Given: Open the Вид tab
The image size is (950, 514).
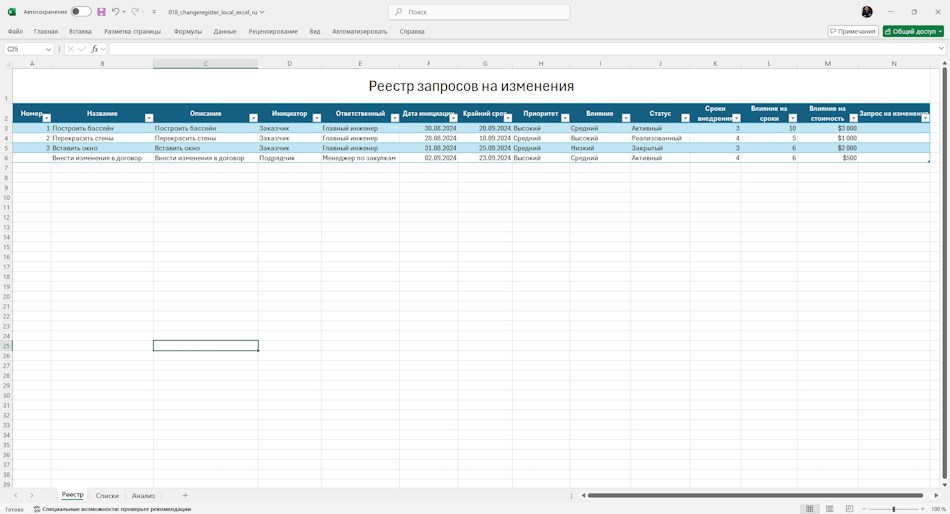Looking at the screenshot, I should (315, 32).
